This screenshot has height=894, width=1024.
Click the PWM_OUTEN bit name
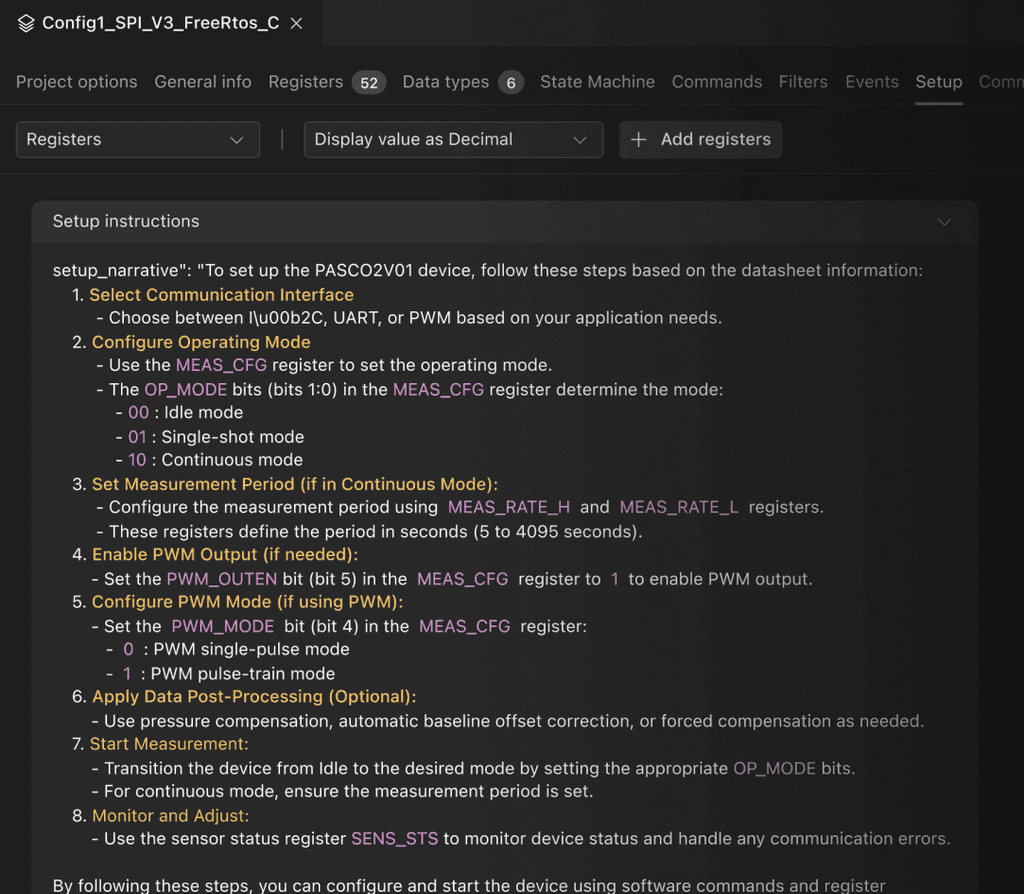(222, 579)
